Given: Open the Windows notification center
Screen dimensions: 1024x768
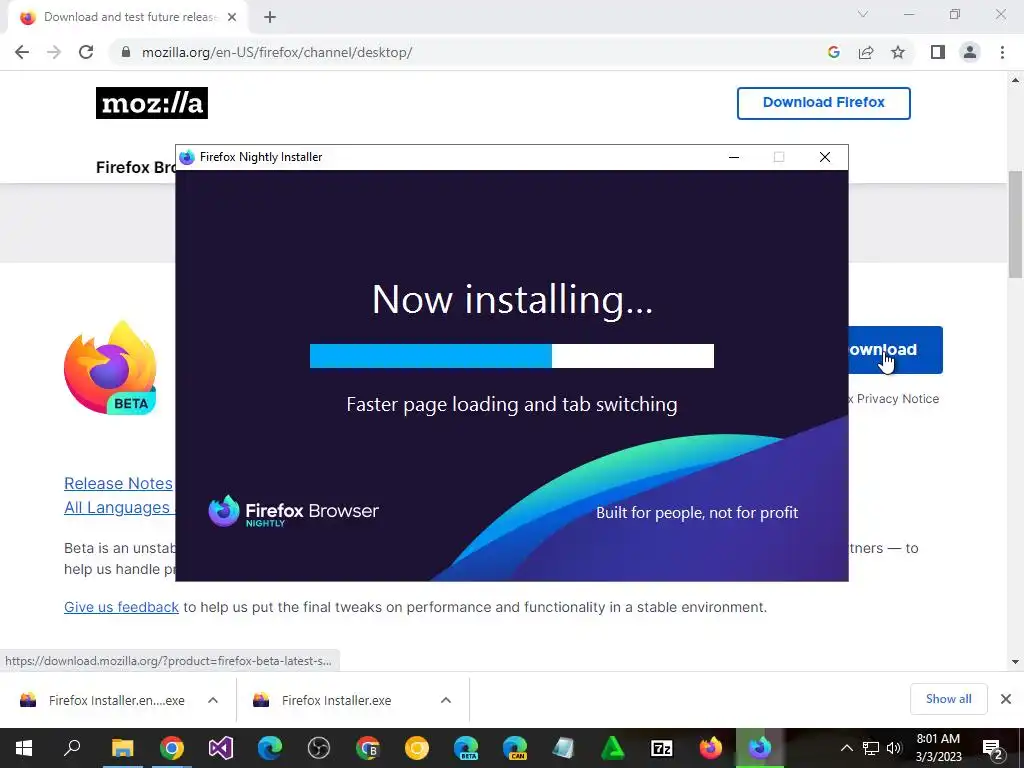Looking at the screenshot, I should [x=993, y=749].
